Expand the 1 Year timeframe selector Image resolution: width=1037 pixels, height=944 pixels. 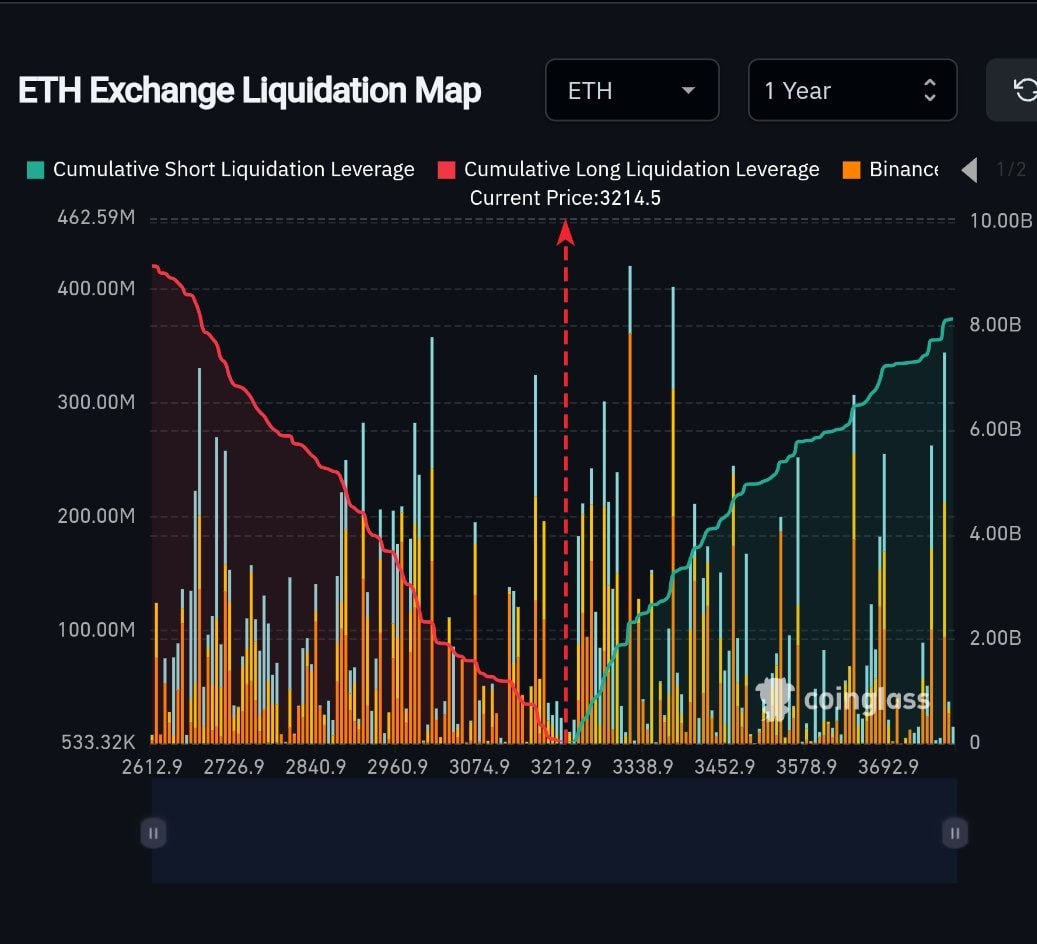[851, 91]
